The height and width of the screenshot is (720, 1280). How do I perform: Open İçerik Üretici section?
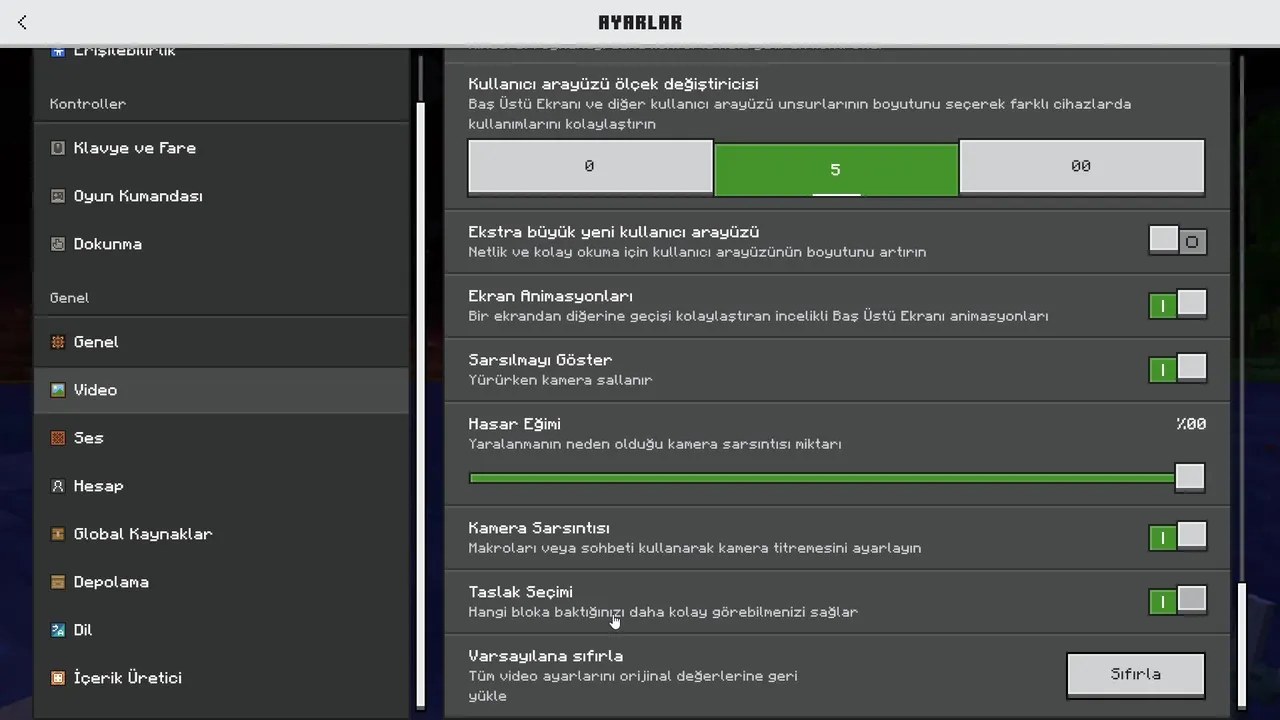(221, 678)
